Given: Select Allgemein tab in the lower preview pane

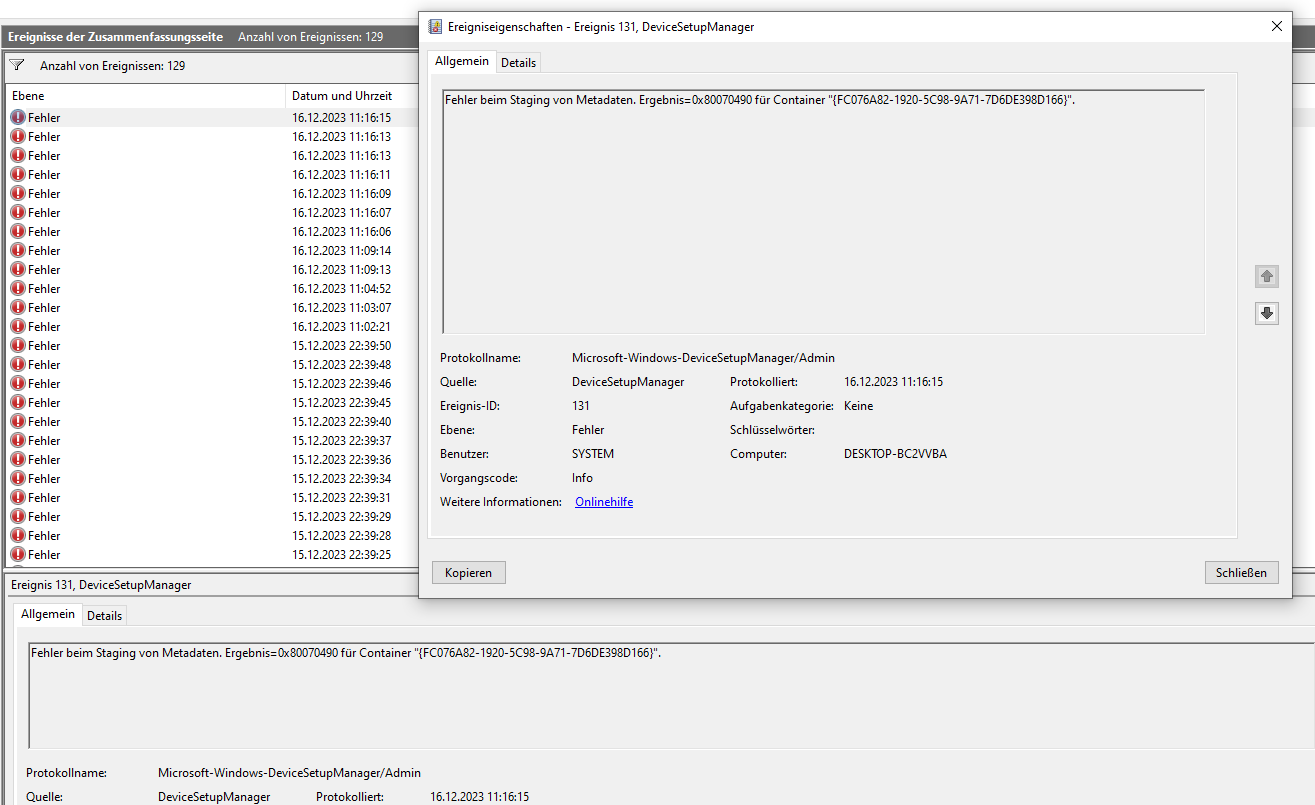Looking at the screenshot, I should click(x=48, y=614).
